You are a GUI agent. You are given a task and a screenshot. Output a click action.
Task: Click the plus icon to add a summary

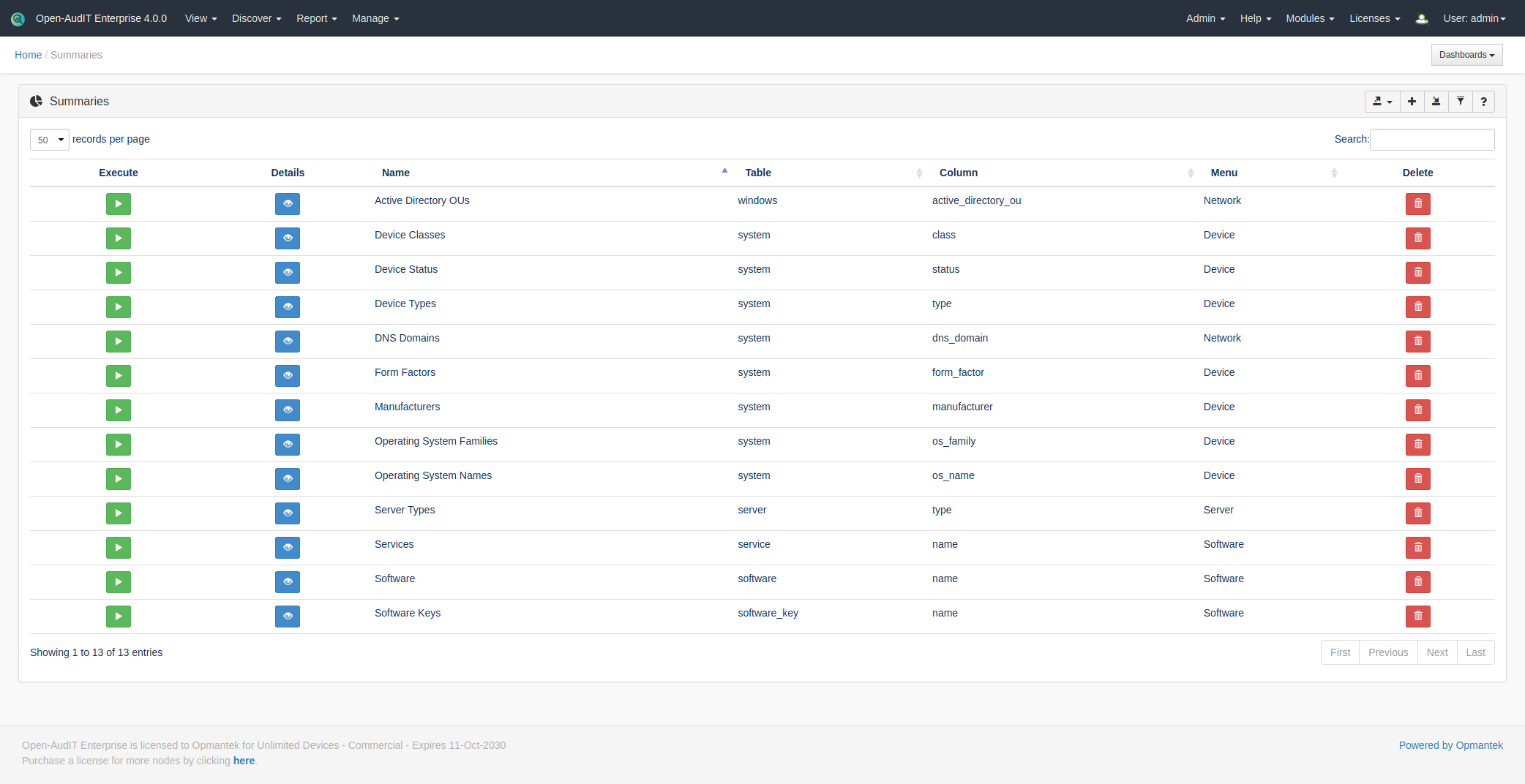point(1412,102)
